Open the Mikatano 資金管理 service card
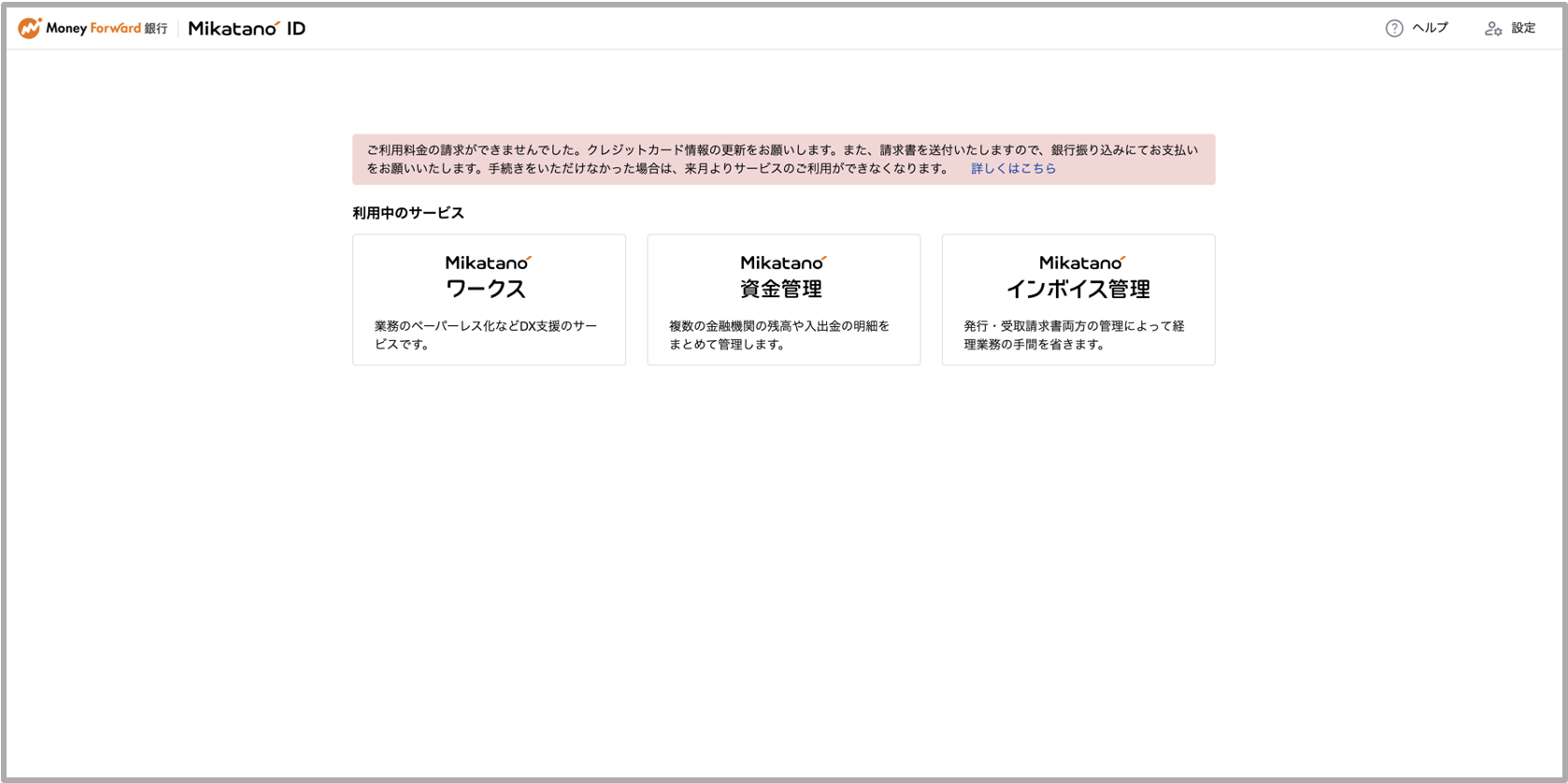Screen dimensions: 1568x783 pyautogui.click(x=783, y=299)
